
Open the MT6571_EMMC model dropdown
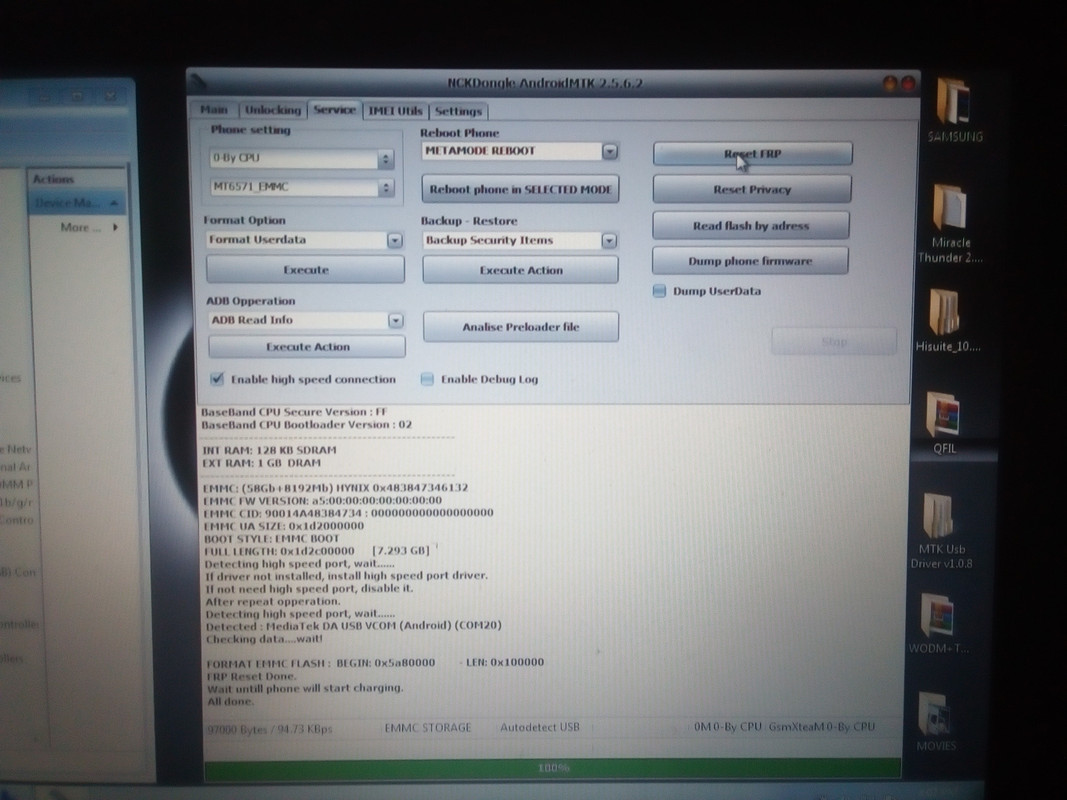[x=301, y=187]
